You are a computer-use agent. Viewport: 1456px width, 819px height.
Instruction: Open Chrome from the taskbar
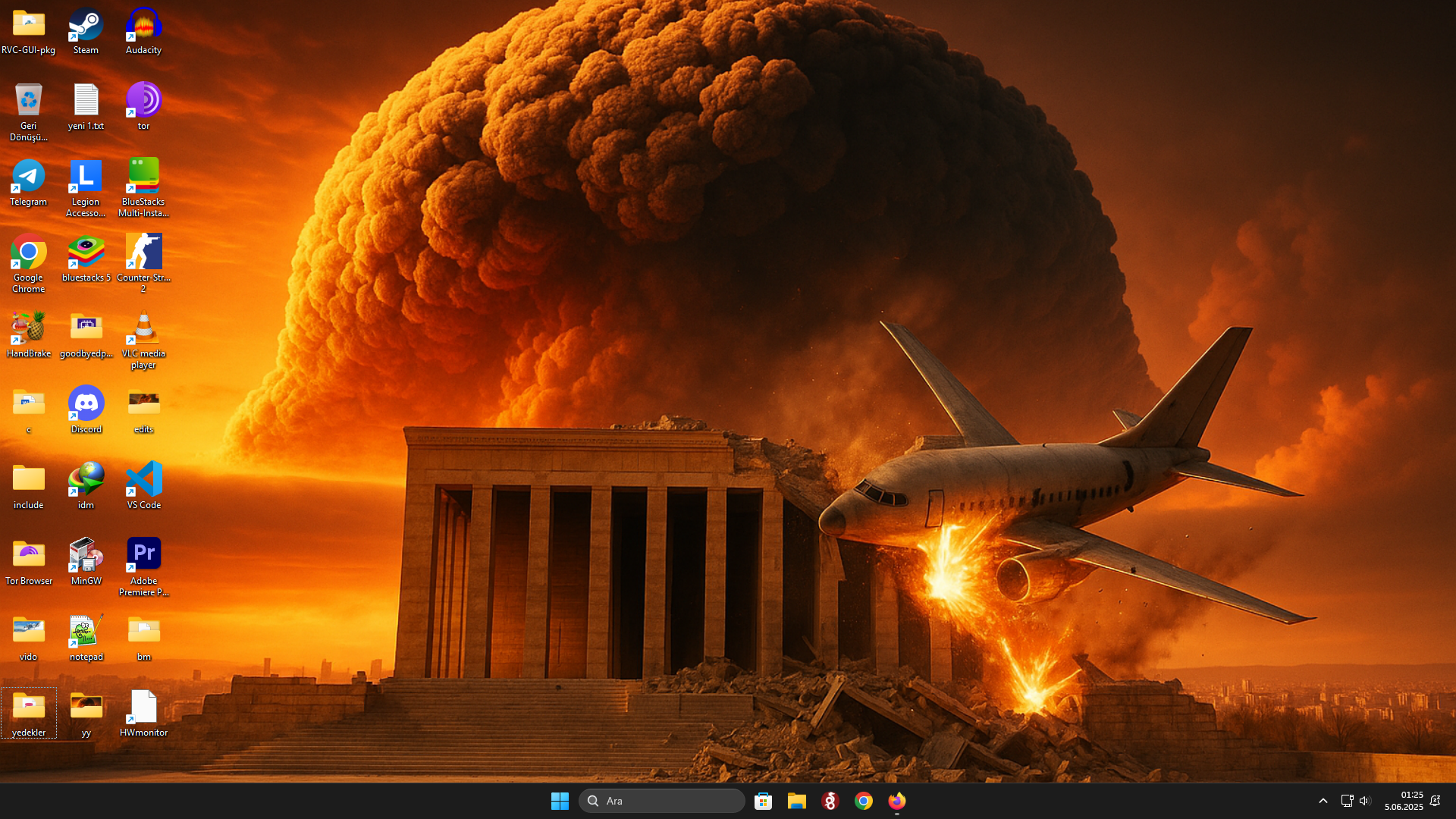click(x=863, y=801)
